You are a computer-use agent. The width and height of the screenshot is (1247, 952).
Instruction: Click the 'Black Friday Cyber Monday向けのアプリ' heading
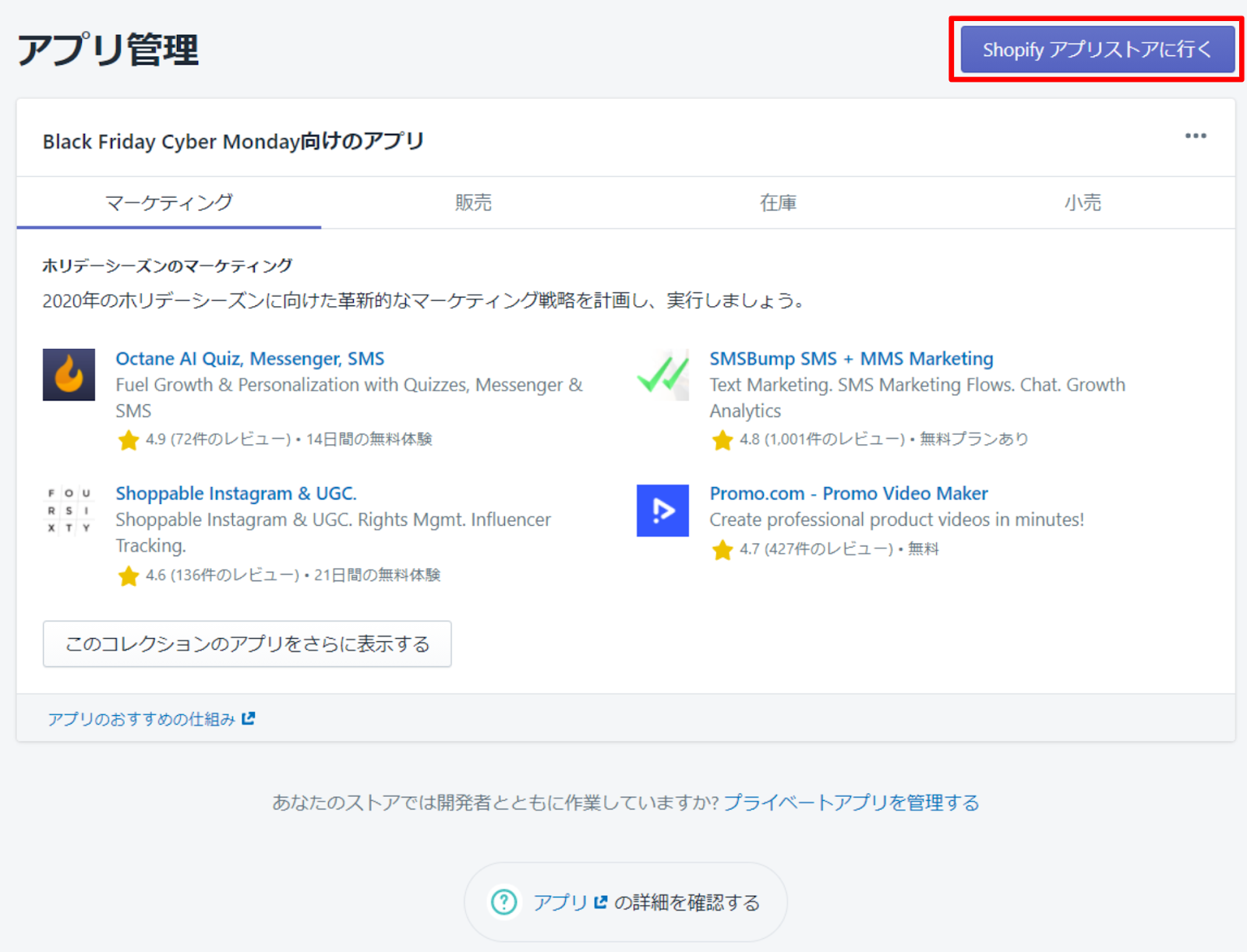click(233, 141)
